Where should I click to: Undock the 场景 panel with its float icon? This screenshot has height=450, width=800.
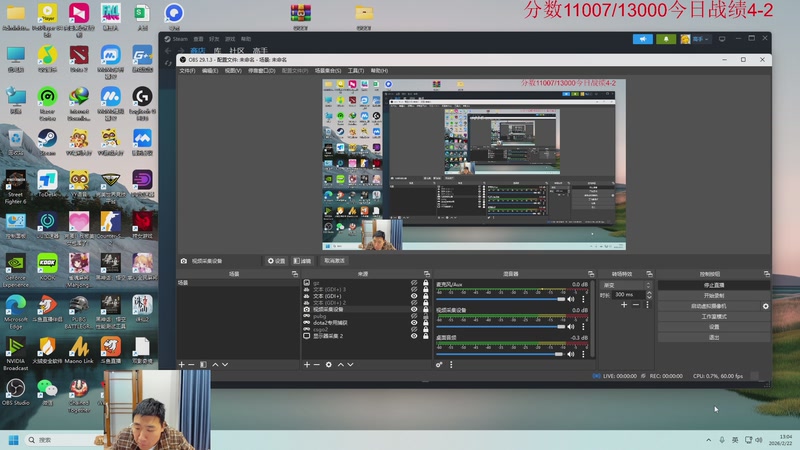coord(294,274)
